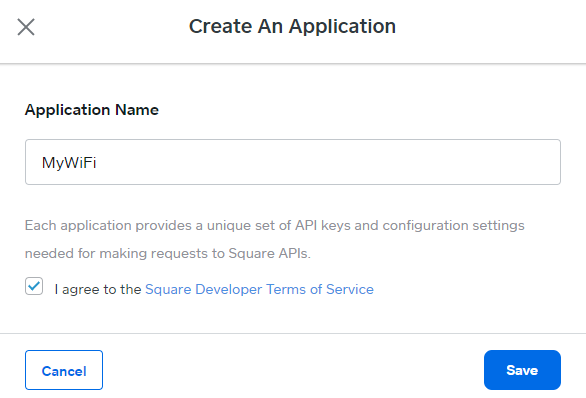Save the new MyWiFi application
The width and height of the screenshot is (586, 398).
pos(522,370)
